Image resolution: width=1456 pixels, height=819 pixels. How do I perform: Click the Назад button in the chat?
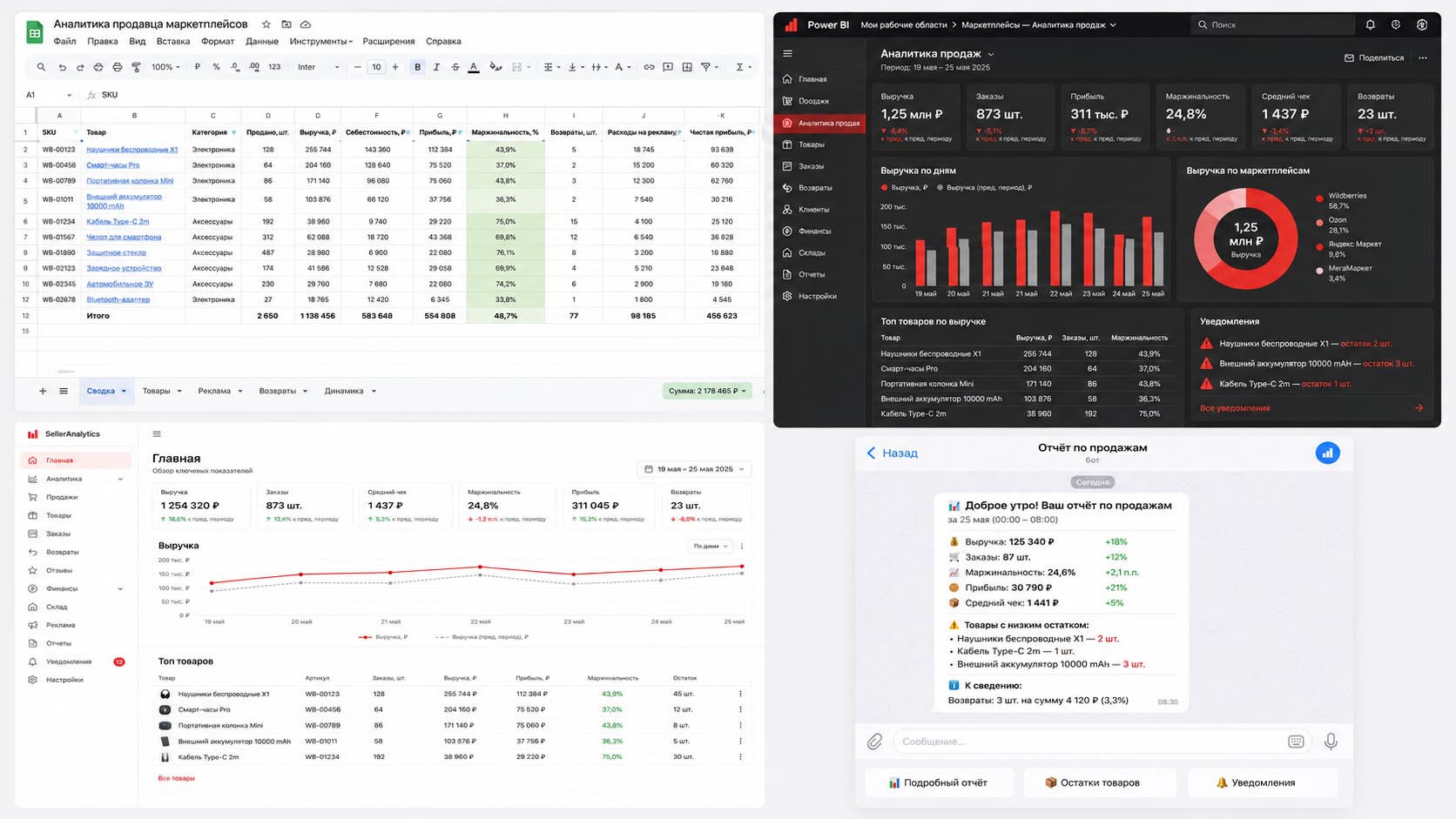892,453
